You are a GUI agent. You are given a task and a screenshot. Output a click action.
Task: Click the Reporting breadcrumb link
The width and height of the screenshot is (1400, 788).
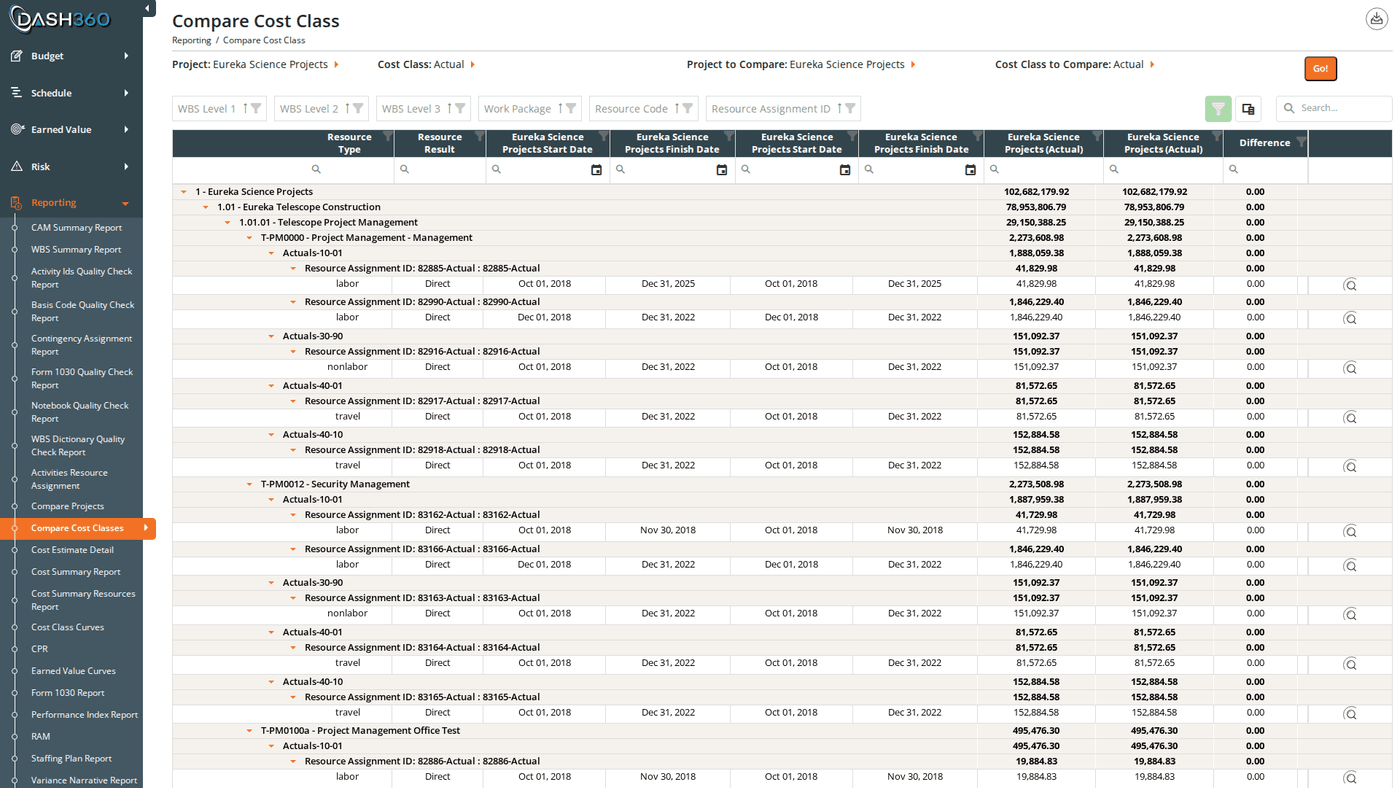pos(191,41)
